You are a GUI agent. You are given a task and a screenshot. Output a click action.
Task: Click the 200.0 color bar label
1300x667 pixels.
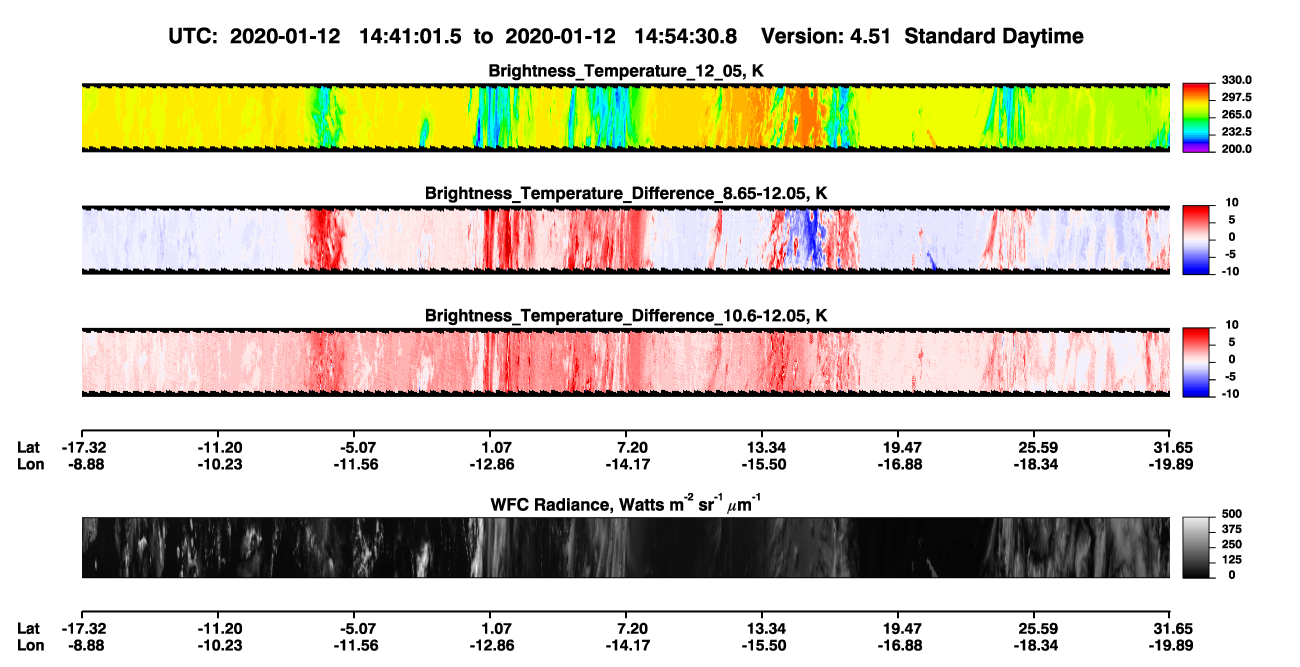click(x=1237, y=149)
